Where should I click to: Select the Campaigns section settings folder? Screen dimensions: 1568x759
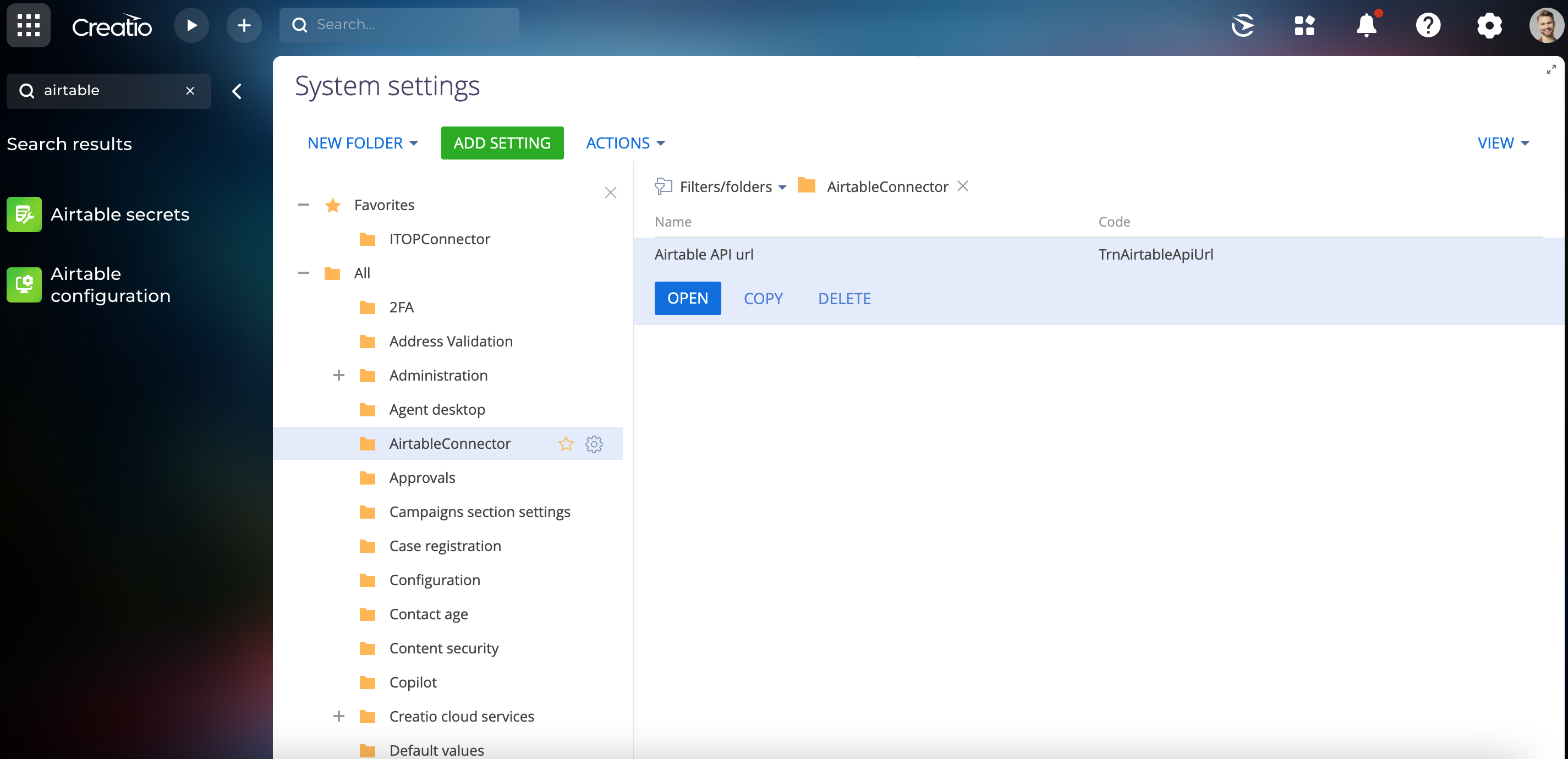tap(480, 512)
